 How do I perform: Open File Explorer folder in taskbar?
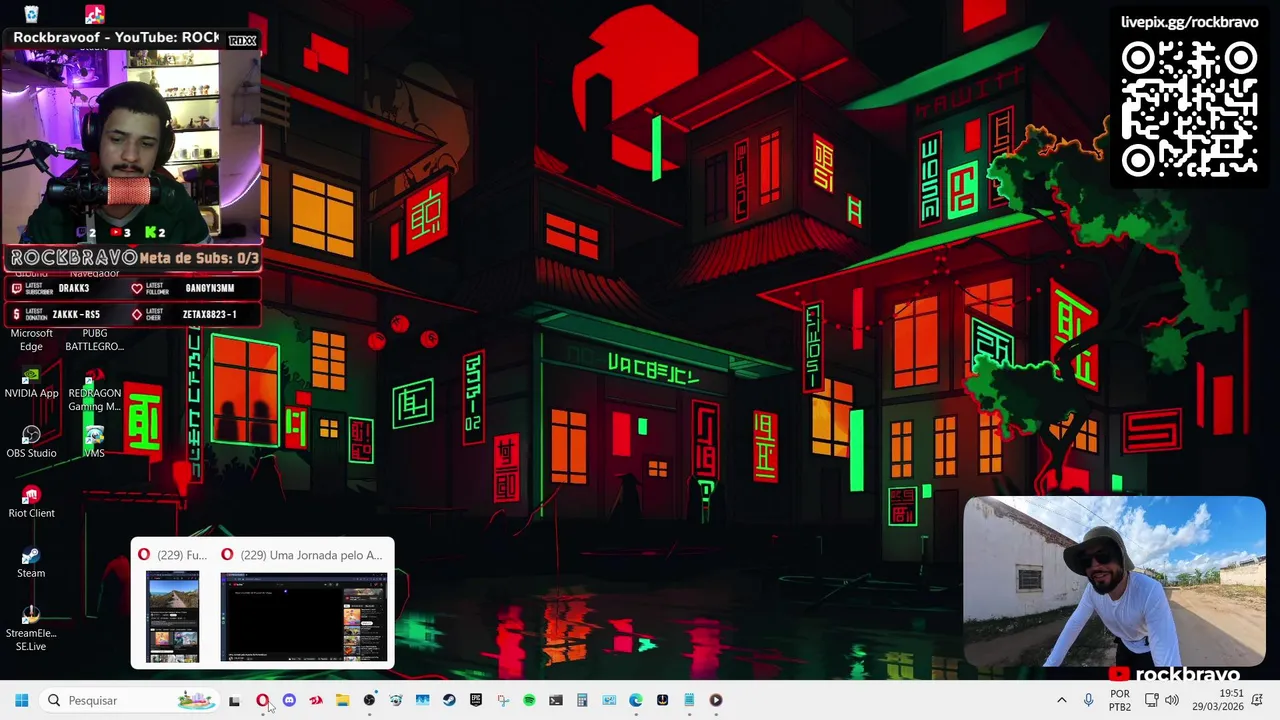tap(342, 700)
